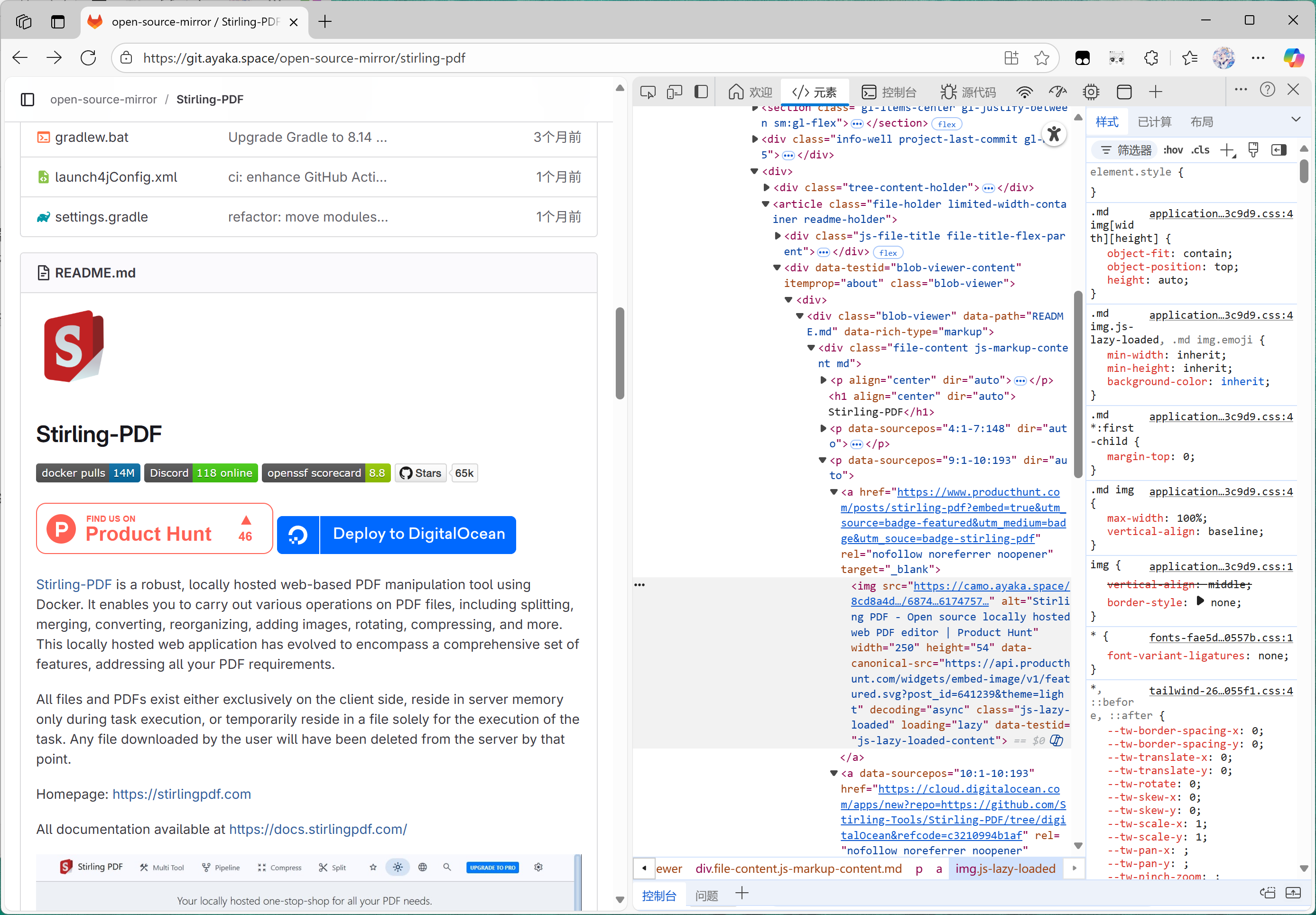Toggle the computed styles sidebar icon
Screen dimensions: 1316x915
pos(1279,150)
